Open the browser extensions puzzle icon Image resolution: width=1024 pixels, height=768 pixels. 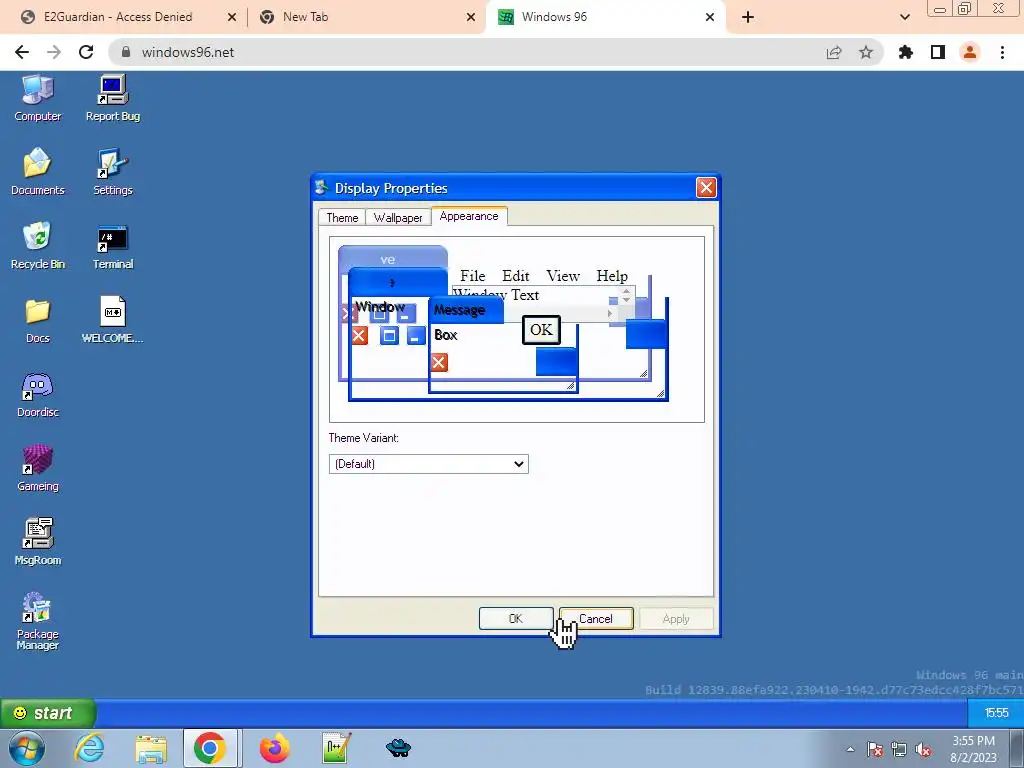point(906,52)
